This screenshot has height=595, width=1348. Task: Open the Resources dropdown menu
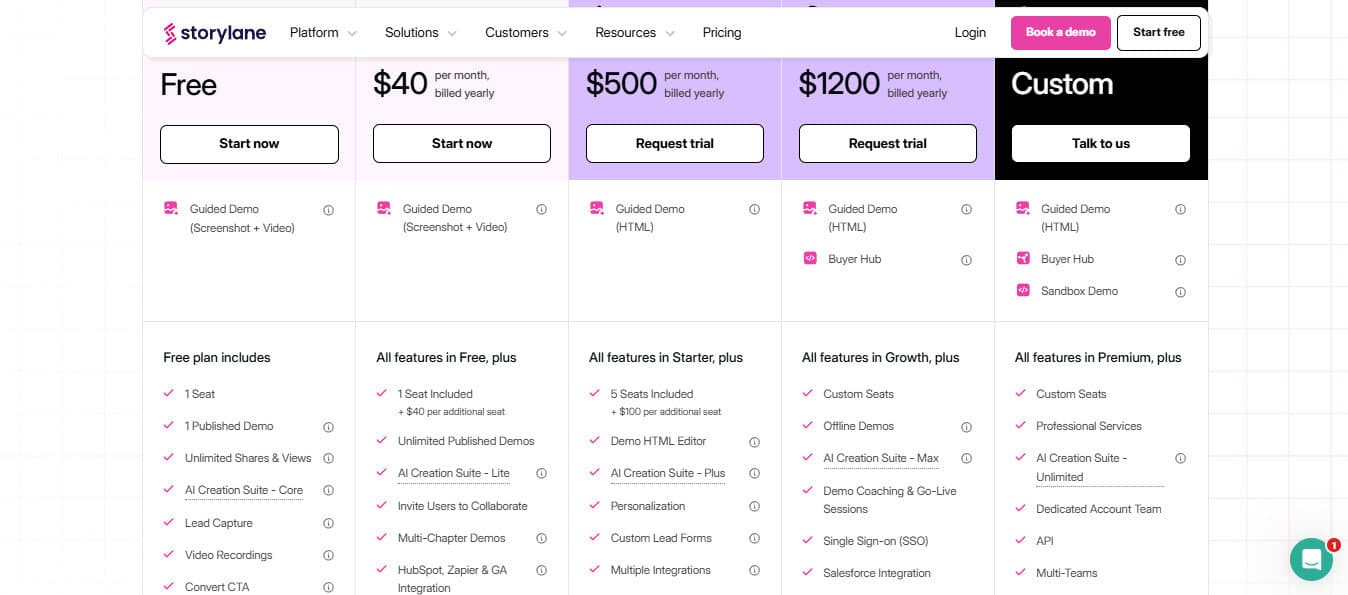pos(635,33)
